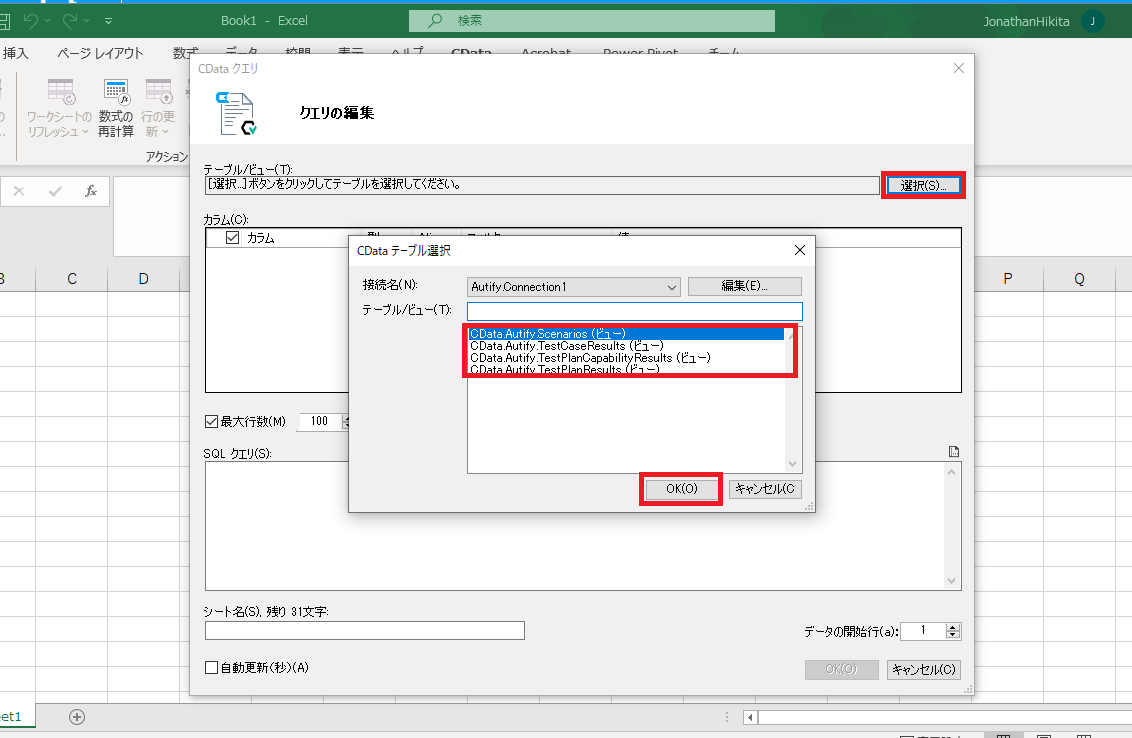Toggle the 自動更新(秒)(A) checkbox
This screenshot has height=738, width=1132.
pyautogui.click(x=212, y=667)
